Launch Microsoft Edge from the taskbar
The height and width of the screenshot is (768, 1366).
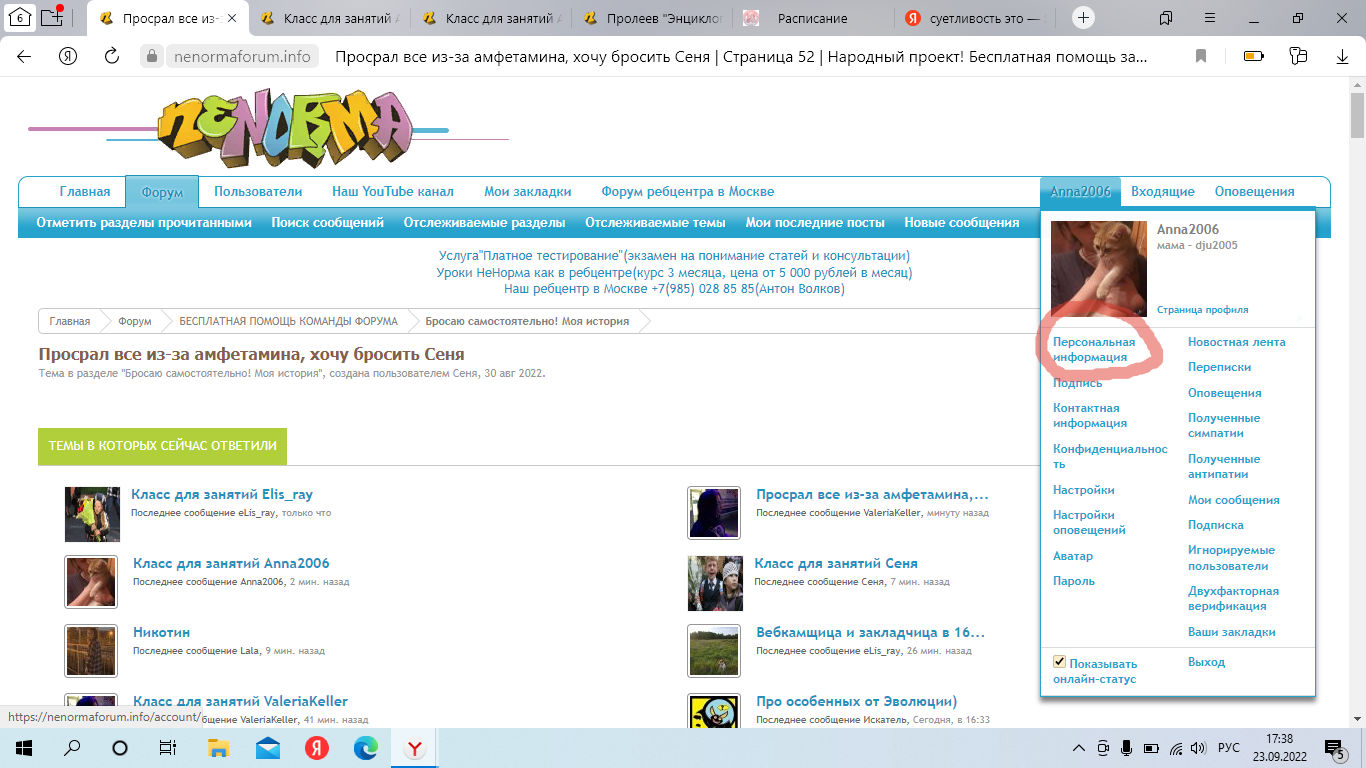coord(365,748)
